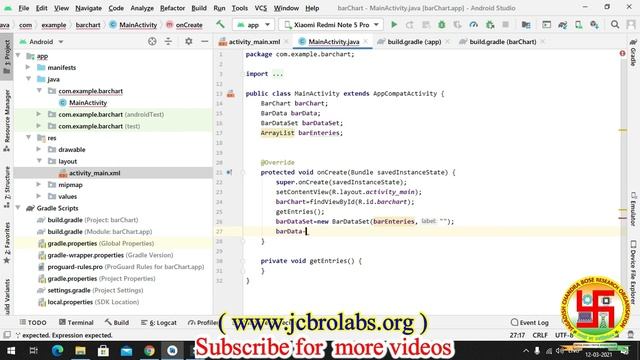Click the Make Project hammer icon
Screen dimensions: 640x360
(220, 25)
